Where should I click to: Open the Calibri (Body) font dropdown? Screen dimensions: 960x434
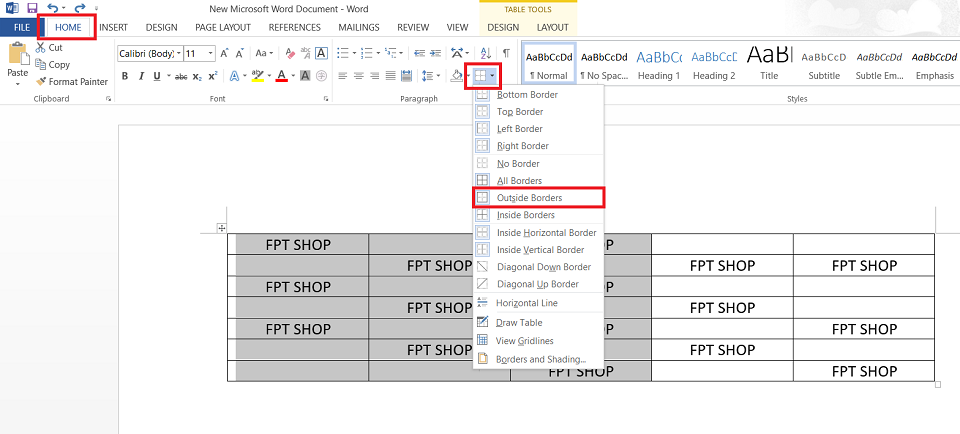click(x=150, y=53)
